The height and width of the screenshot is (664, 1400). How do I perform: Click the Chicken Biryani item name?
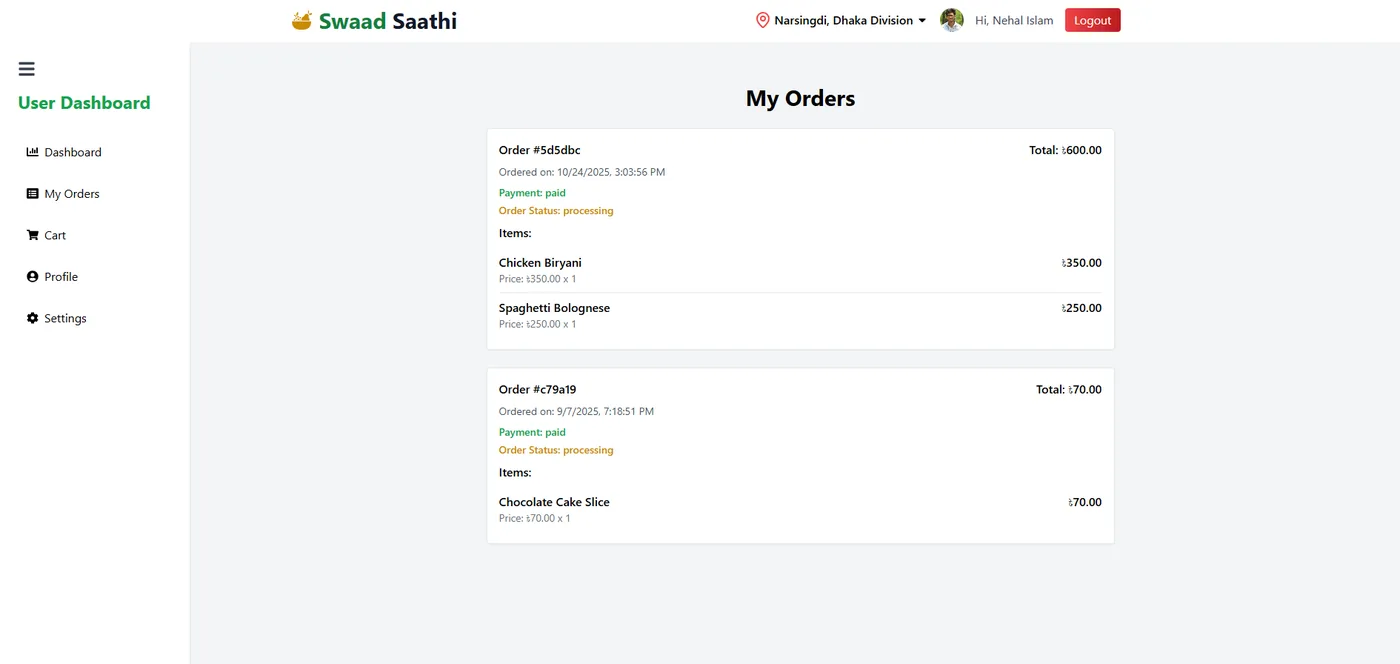point(540,263)
